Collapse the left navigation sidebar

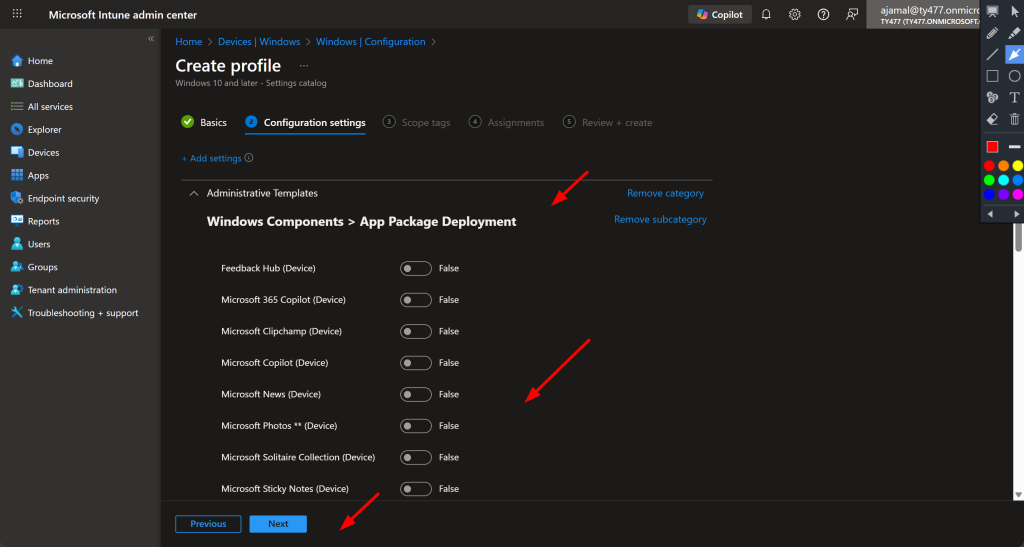coord(151,39)
